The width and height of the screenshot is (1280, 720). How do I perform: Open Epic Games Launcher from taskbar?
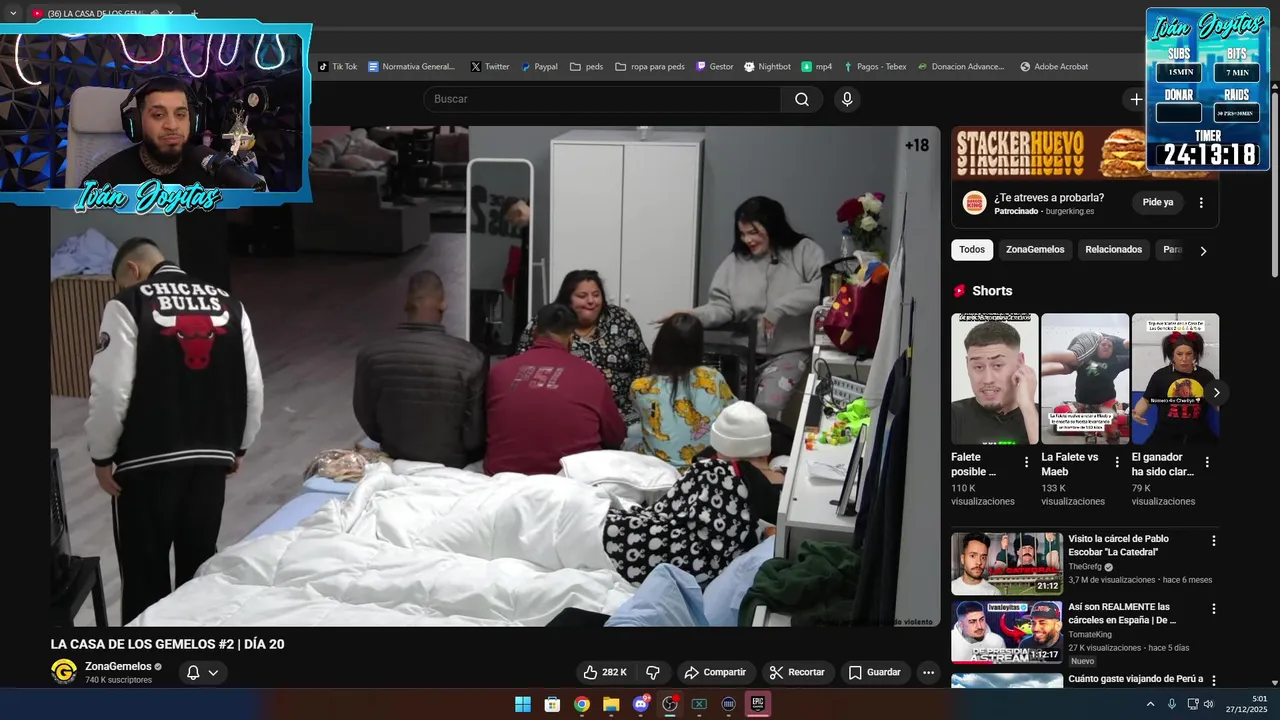(x=758, y=704)
